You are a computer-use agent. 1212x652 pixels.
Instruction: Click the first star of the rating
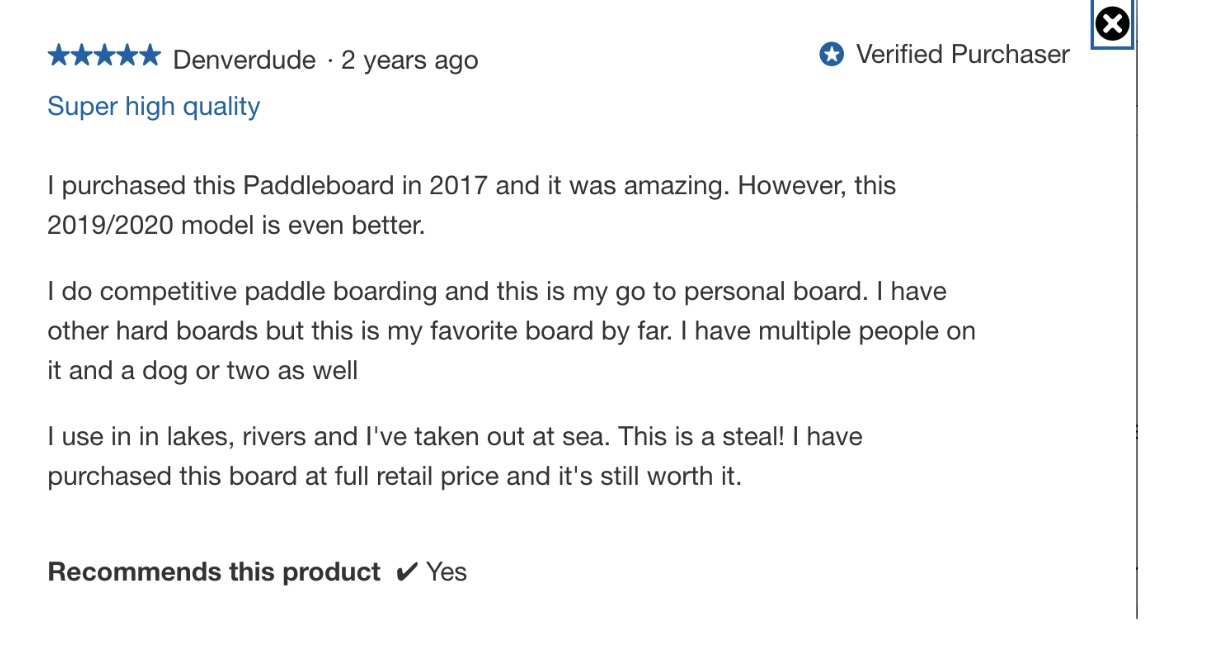(x=58, y=56)
